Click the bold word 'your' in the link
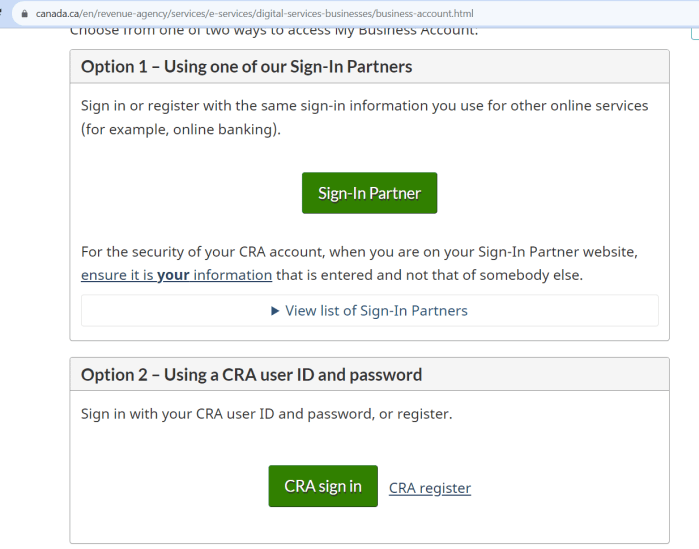This screenshot has width=699, height=549. pos(173,274)
